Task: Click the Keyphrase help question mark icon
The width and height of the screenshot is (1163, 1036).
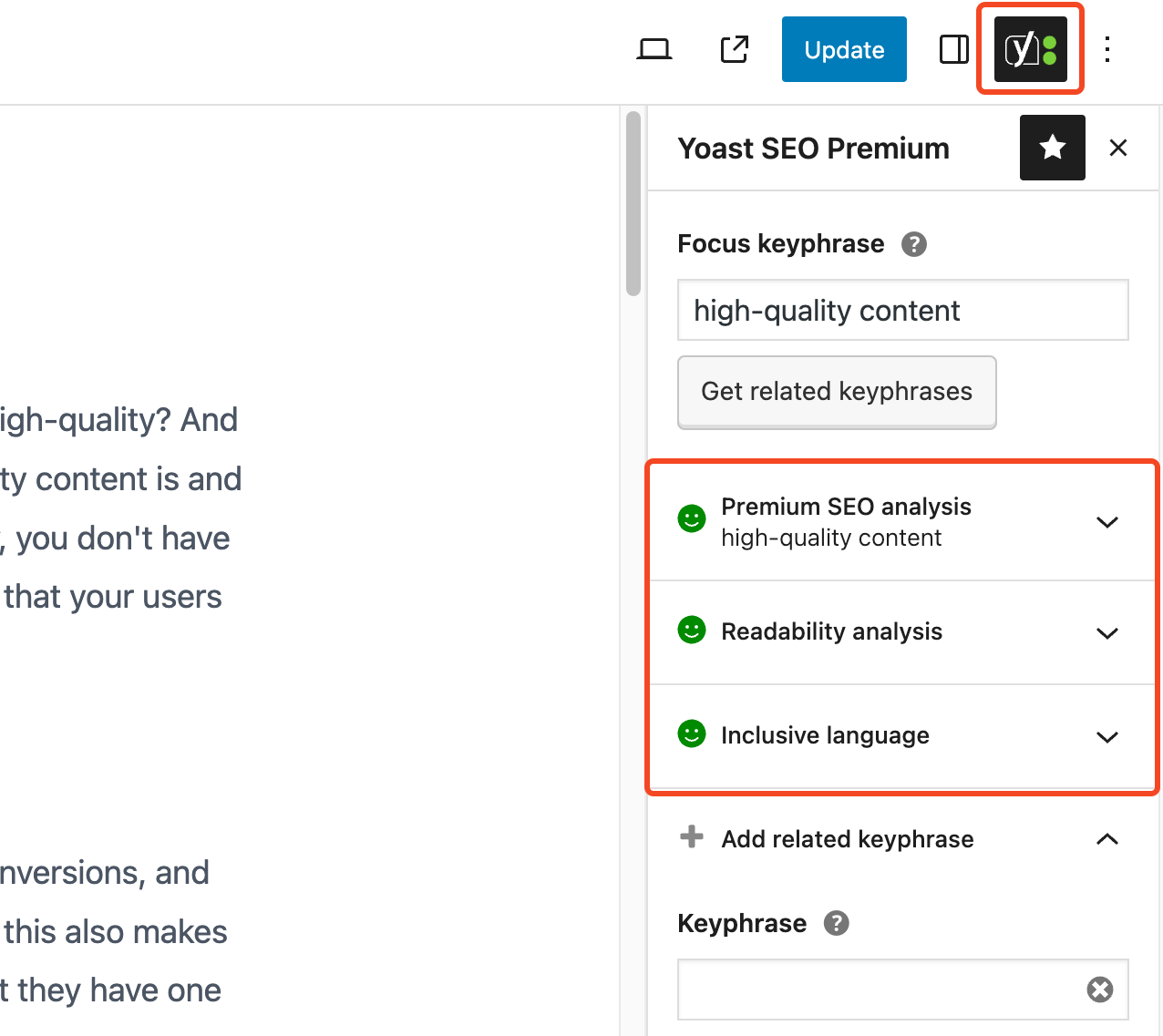Action: (x=835, y=923)
